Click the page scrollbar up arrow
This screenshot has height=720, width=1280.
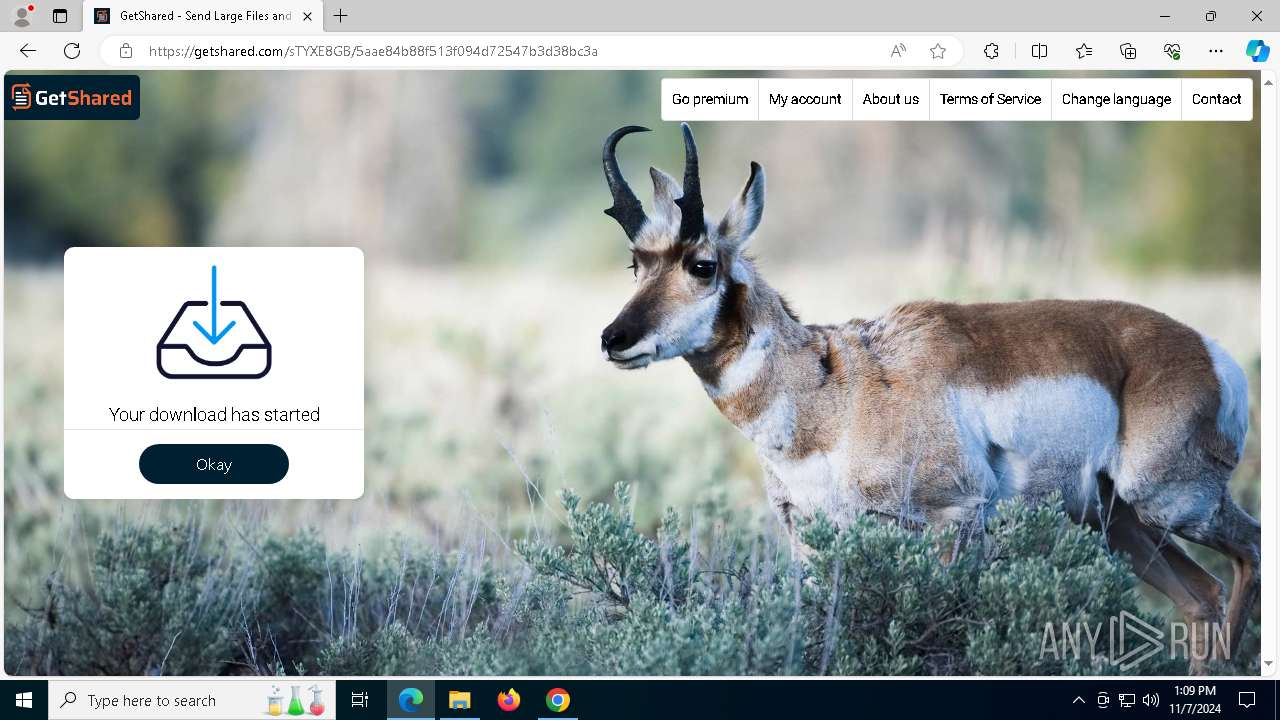click(x=1268, y=81)
